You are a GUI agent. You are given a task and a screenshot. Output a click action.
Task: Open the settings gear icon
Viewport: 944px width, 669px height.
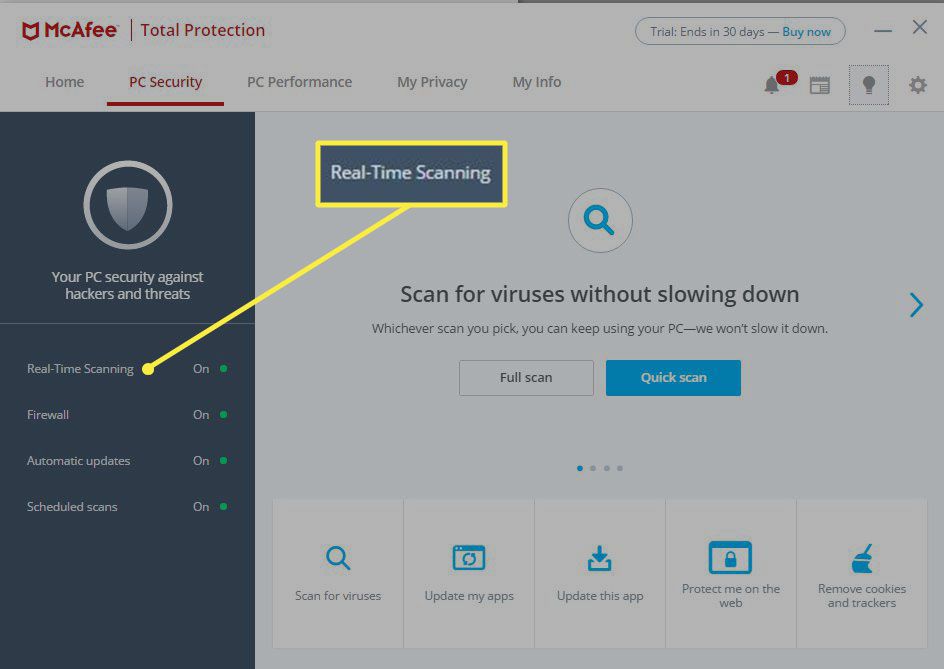coord(917,85)
